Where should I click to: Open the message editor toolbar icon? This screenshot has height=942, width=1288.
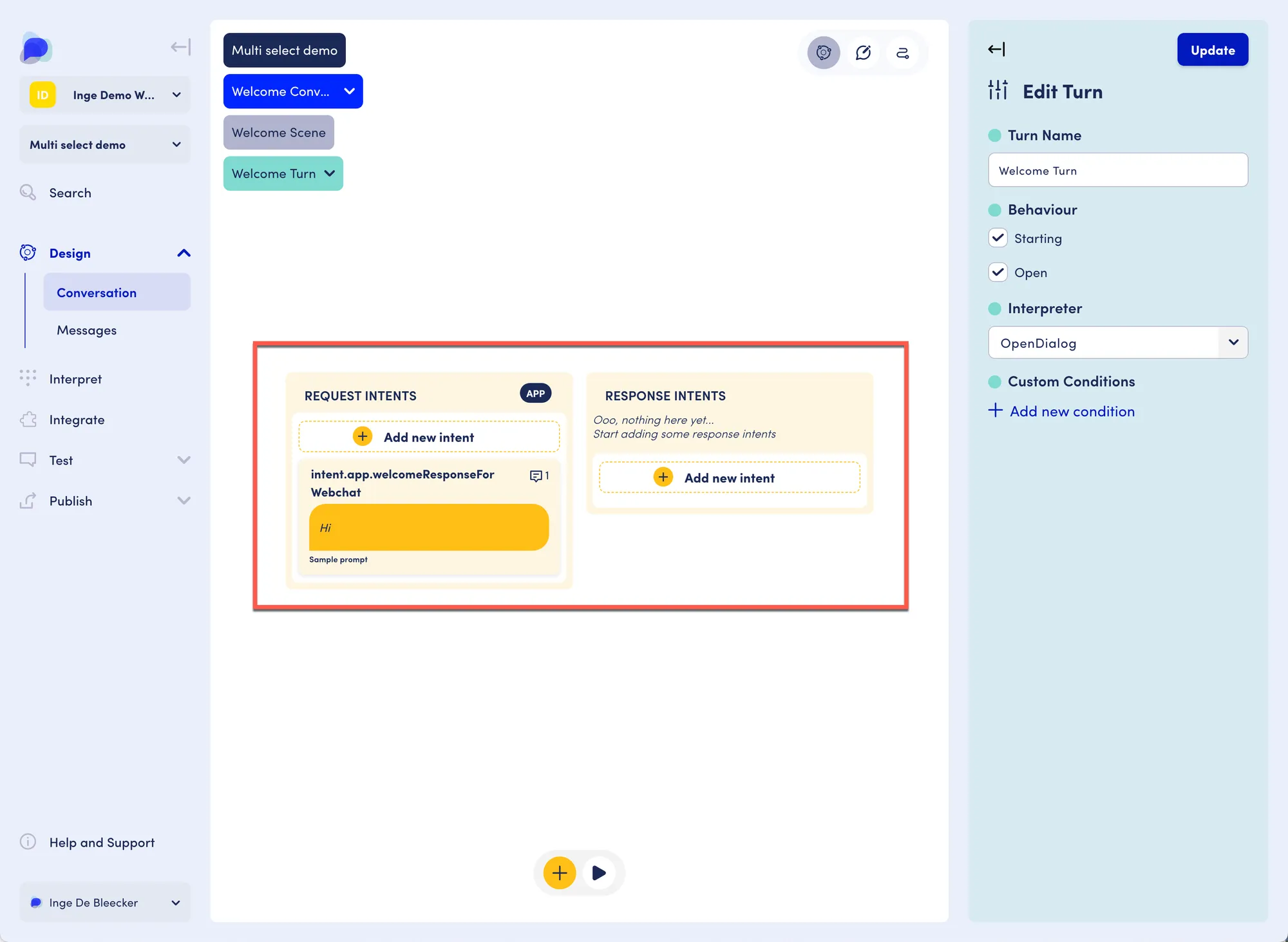863,52
